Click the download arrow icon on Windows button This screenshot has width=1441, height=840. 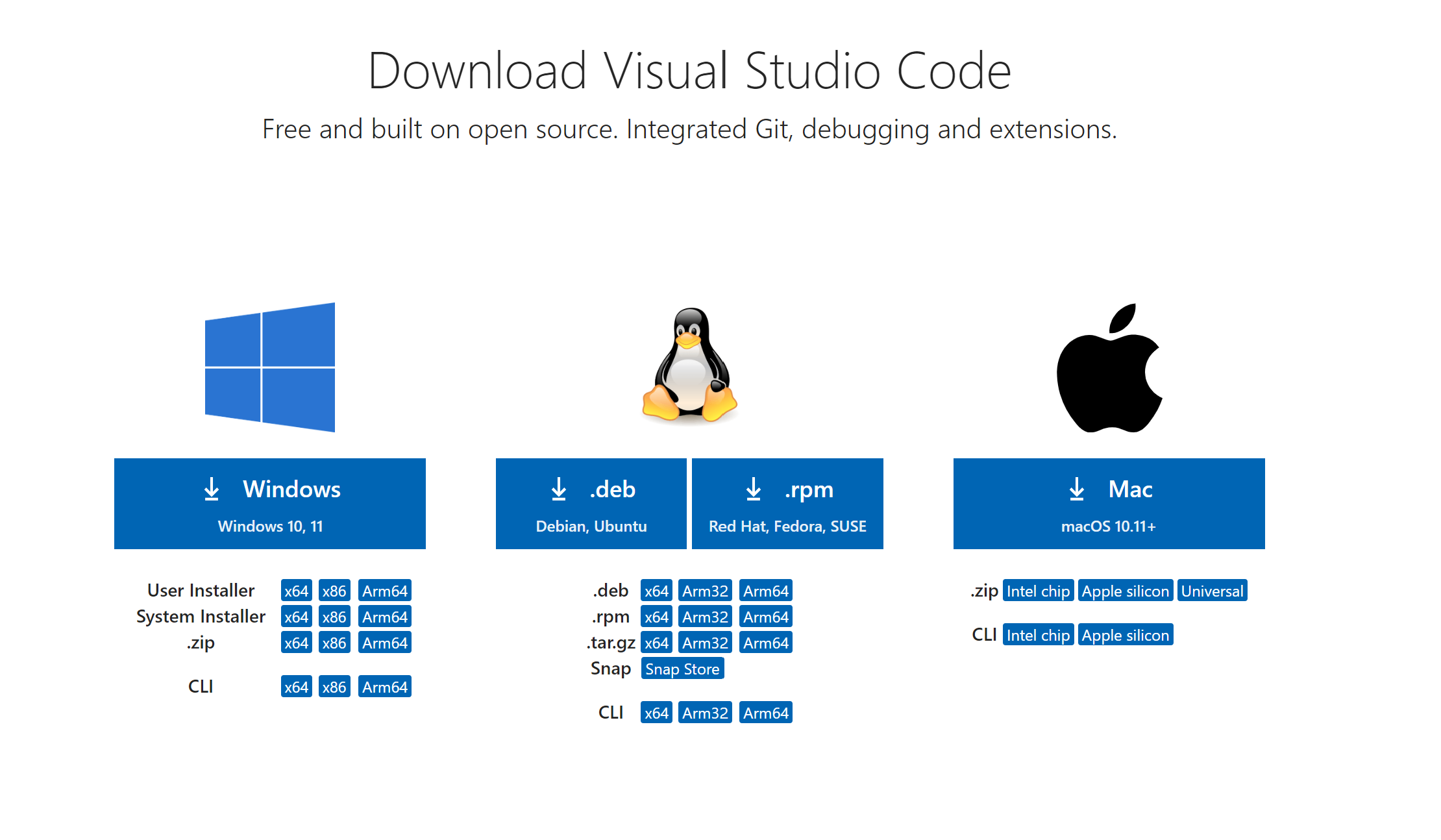[212, 489]
